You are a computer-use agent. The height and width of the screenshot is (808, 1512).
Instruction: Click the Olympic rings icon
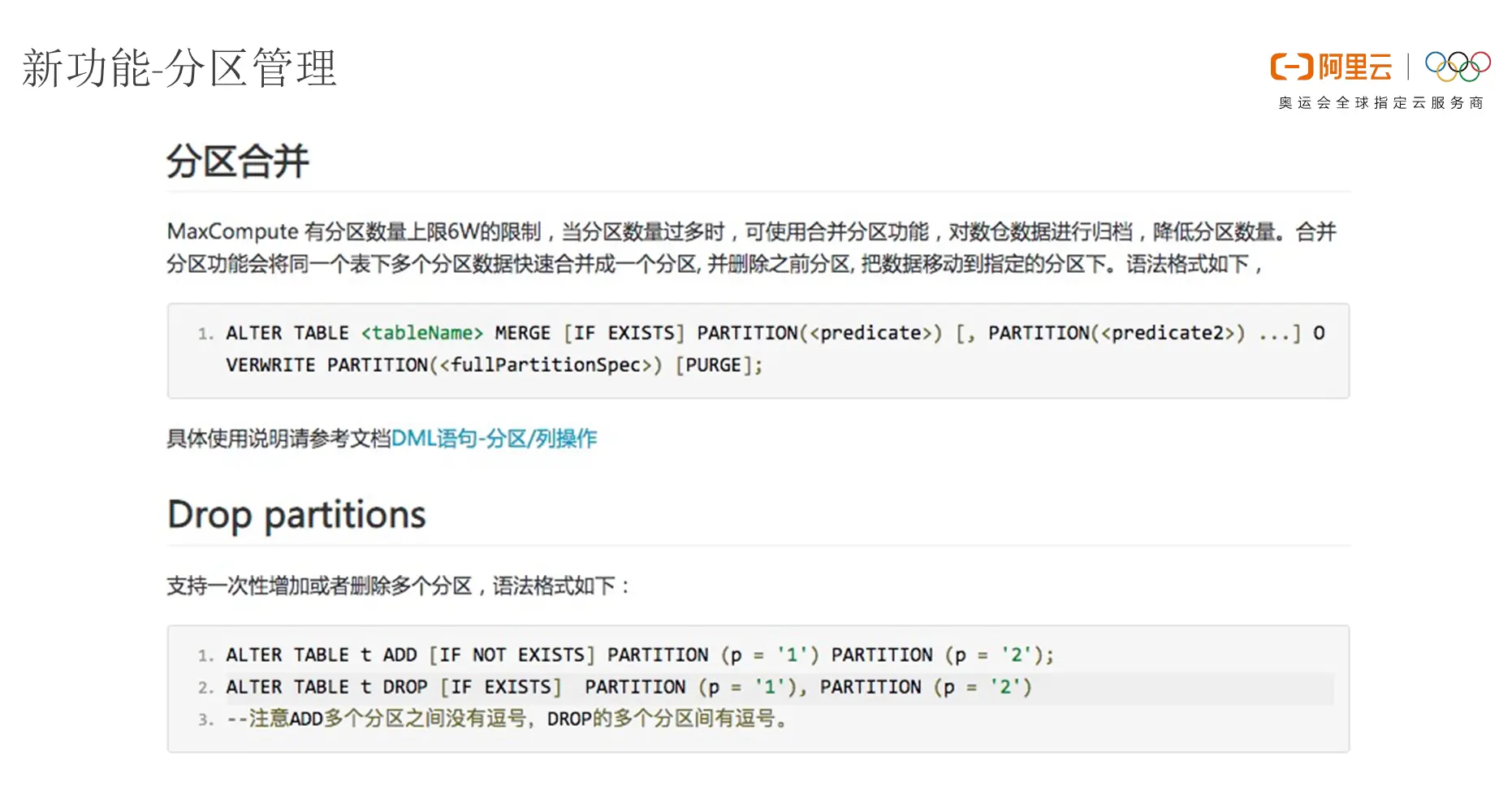click(x=1458, y=67)
